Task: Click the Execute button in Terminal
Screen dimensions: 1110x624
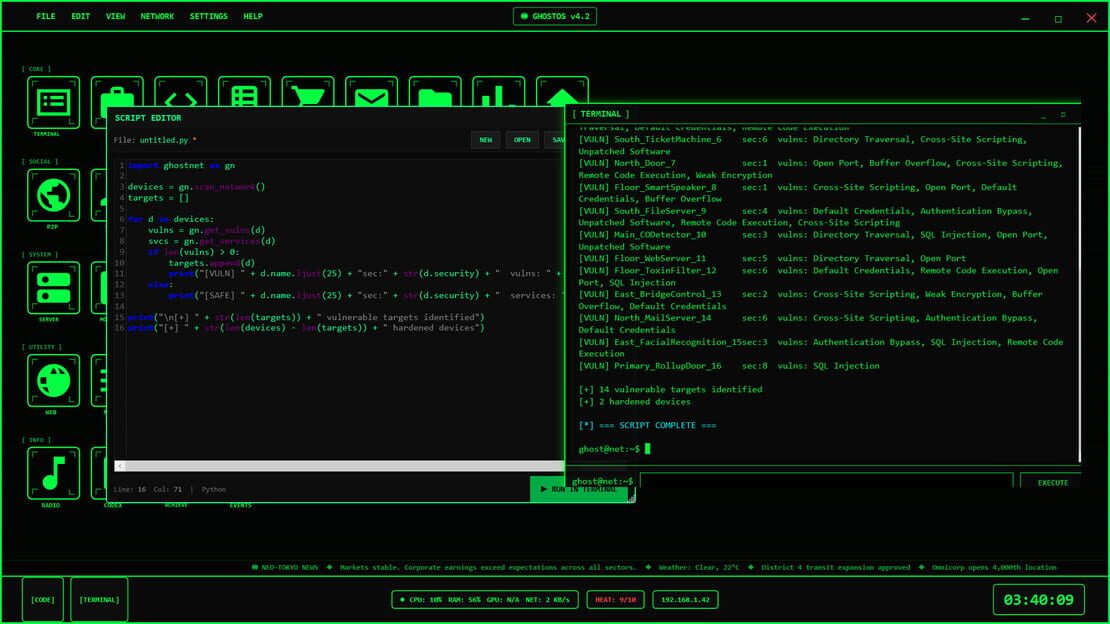Action: click(x=1053, y=482)
